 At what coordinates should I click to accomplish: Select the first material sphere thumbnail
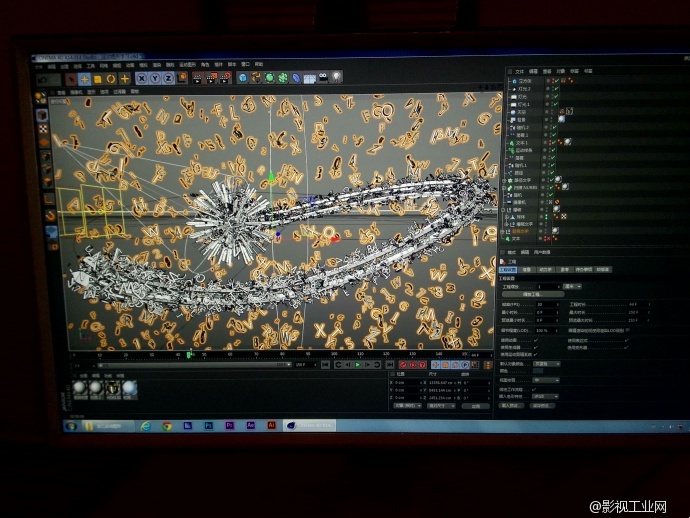(80, 387)
